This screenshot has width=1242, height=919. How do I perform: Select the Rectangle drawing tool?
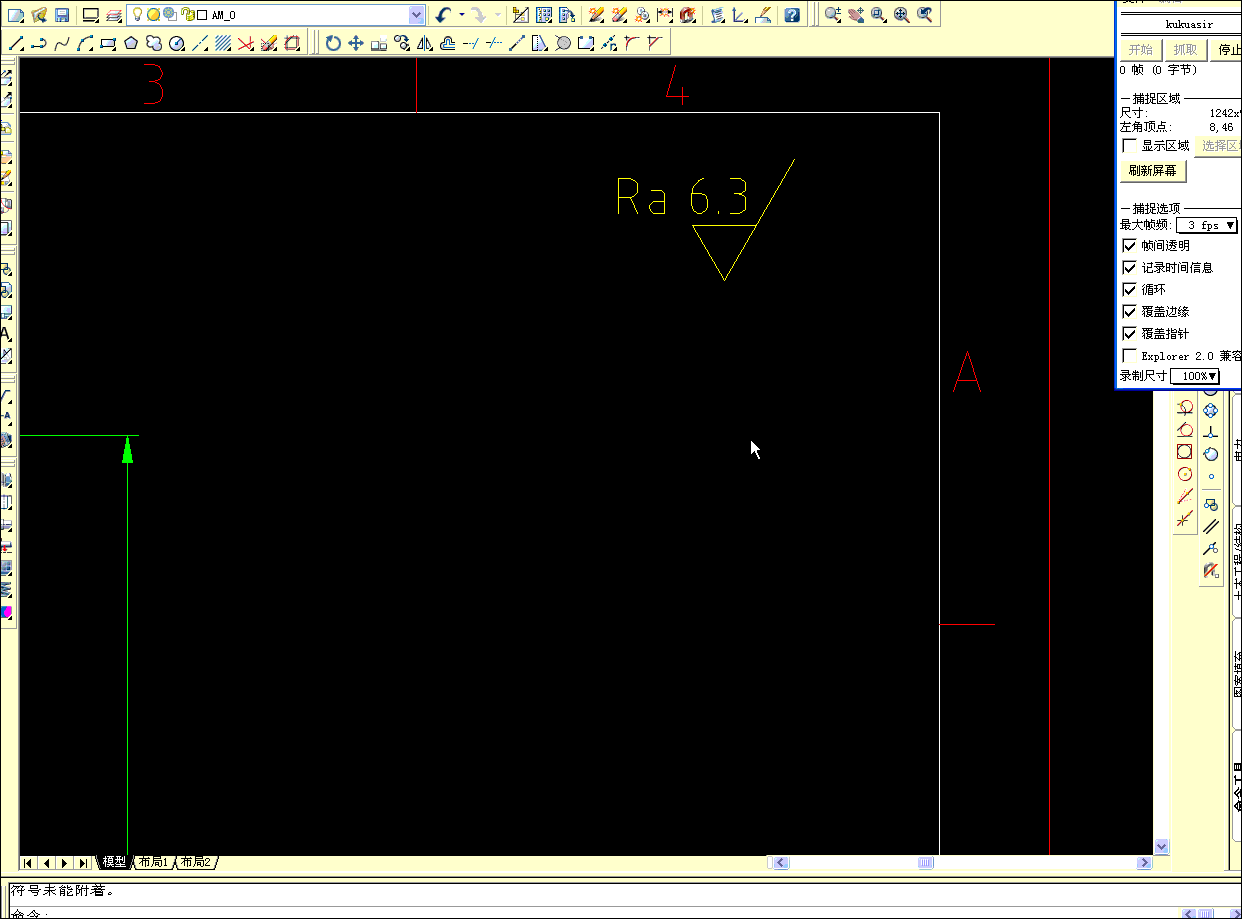[108, 43]
